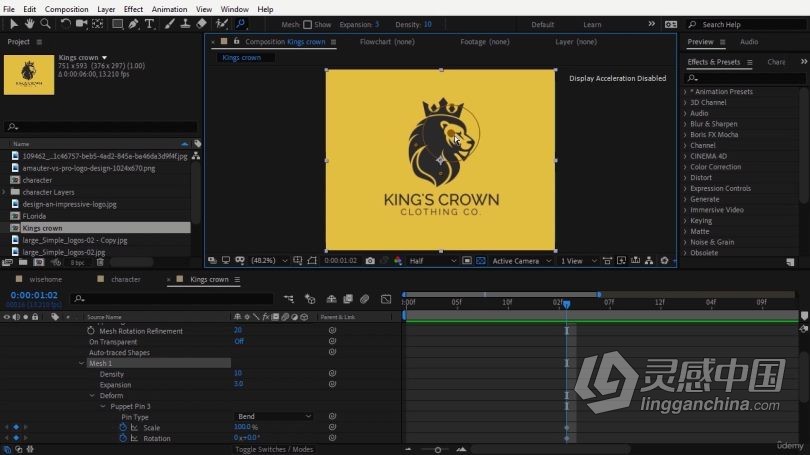Screen dimensions: 810x455
Task: Select the Puppet Pin tool
Action: [x=241, y=24]
